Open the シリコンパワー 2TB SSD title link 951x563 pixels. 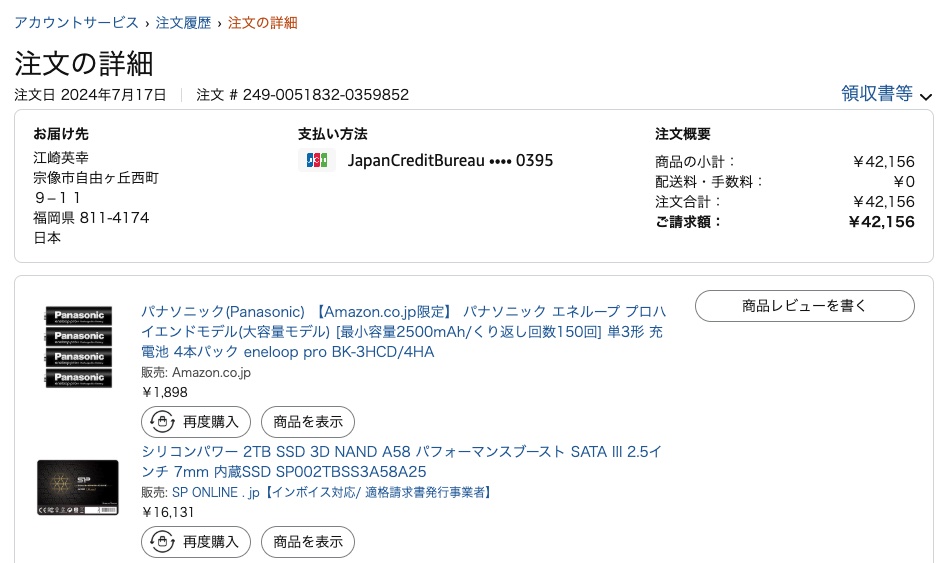coord(401,461)
